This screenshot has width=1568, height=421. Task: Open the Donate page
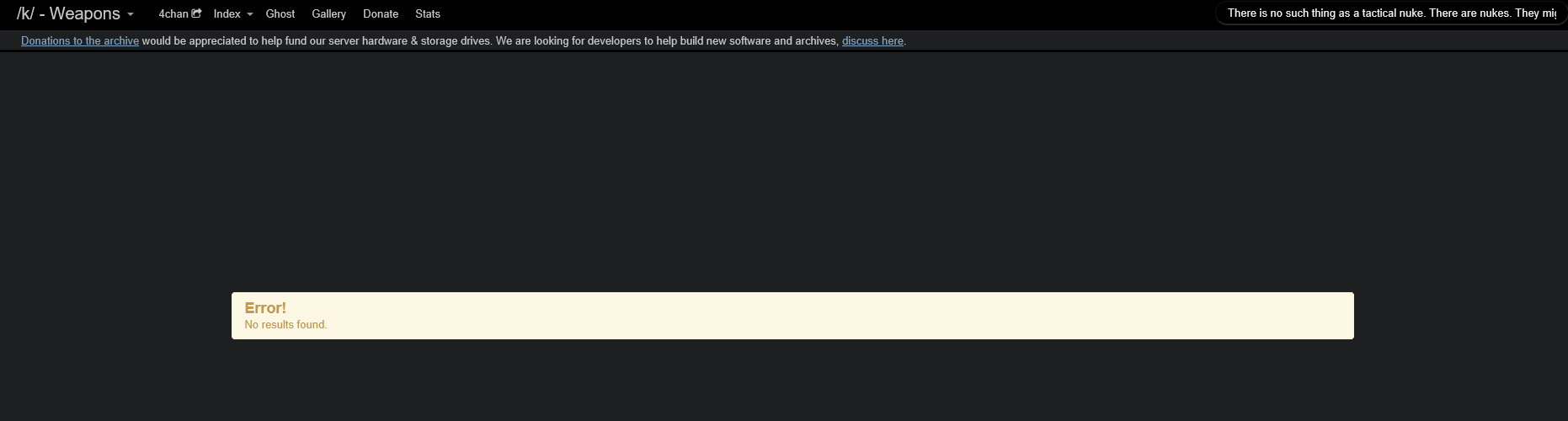[381, 13]
